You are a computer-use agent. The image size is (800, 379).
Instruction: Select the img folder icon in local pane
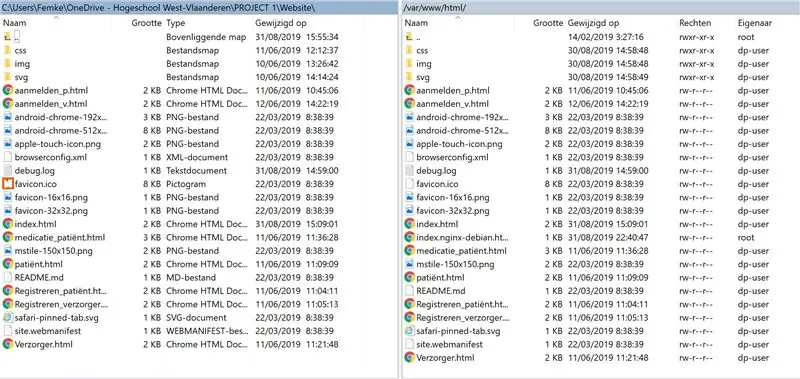coord(7,63)
